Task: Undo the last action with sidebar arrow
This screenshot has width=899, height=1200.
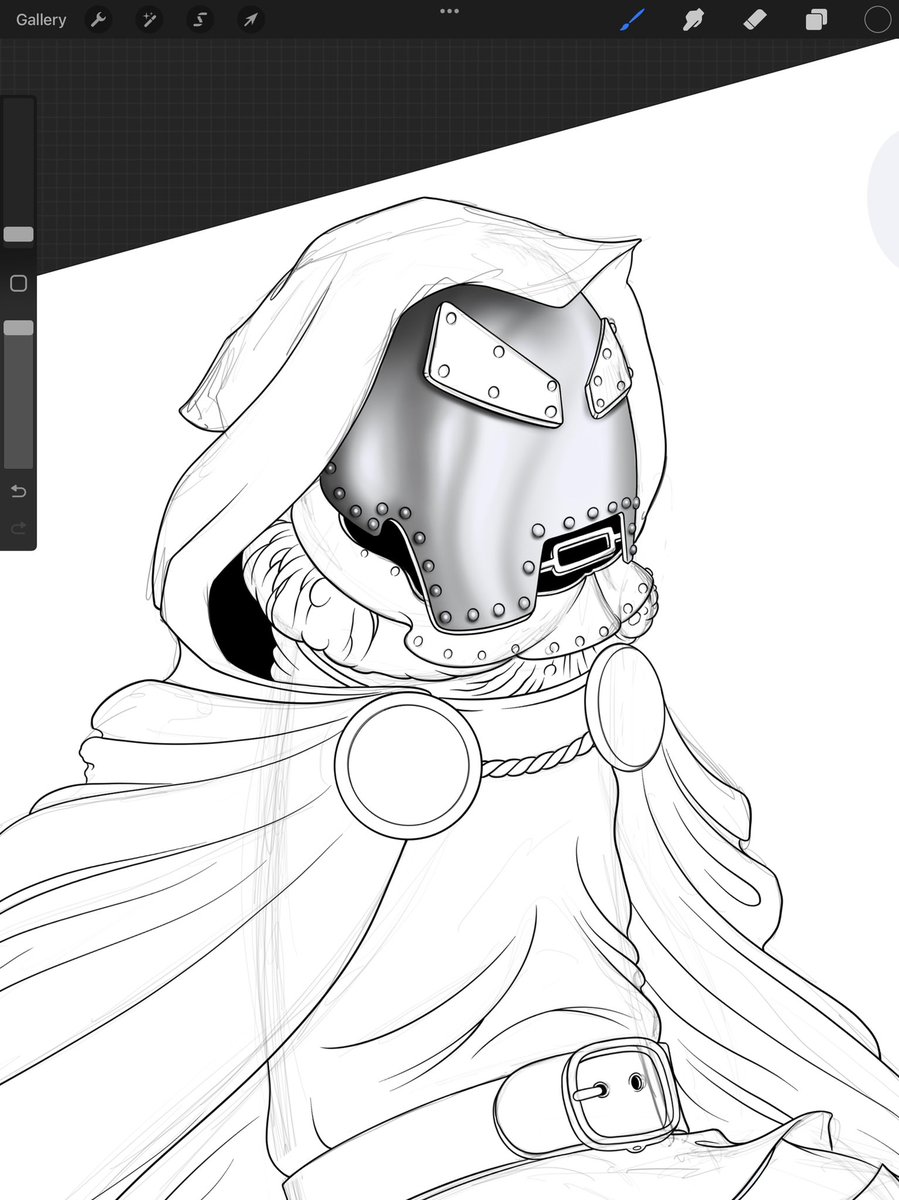Action: [18, 491]
